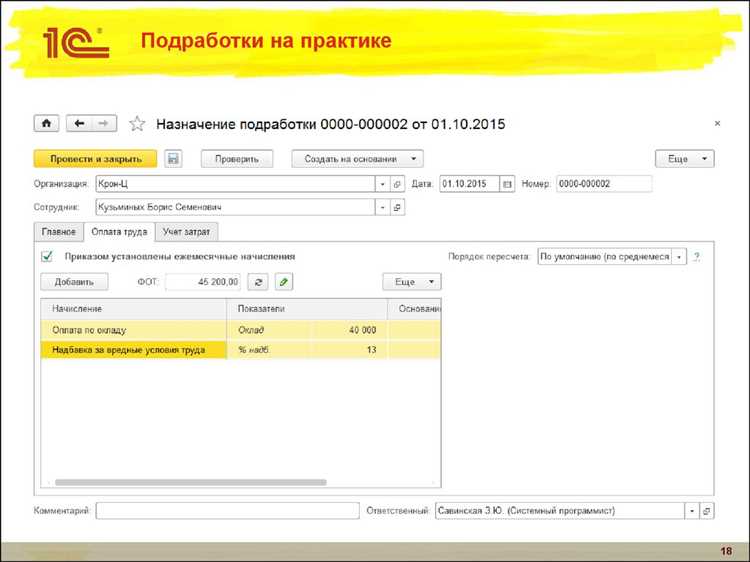Click the Основание column header

(414, 309)
